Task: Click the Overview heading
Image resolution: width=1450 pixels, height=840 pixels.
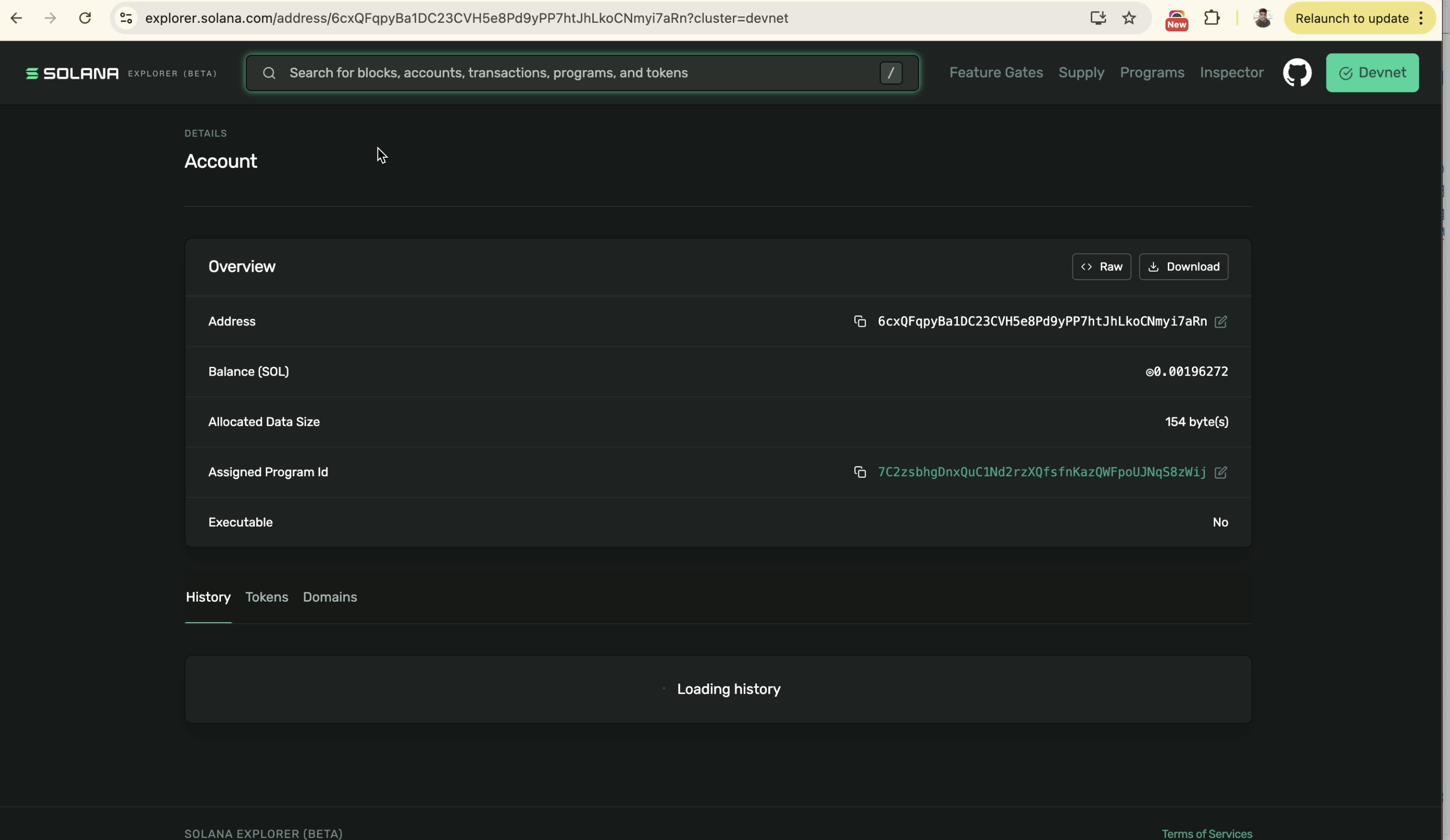Action: pyautogui.click(x=242, y=266)
